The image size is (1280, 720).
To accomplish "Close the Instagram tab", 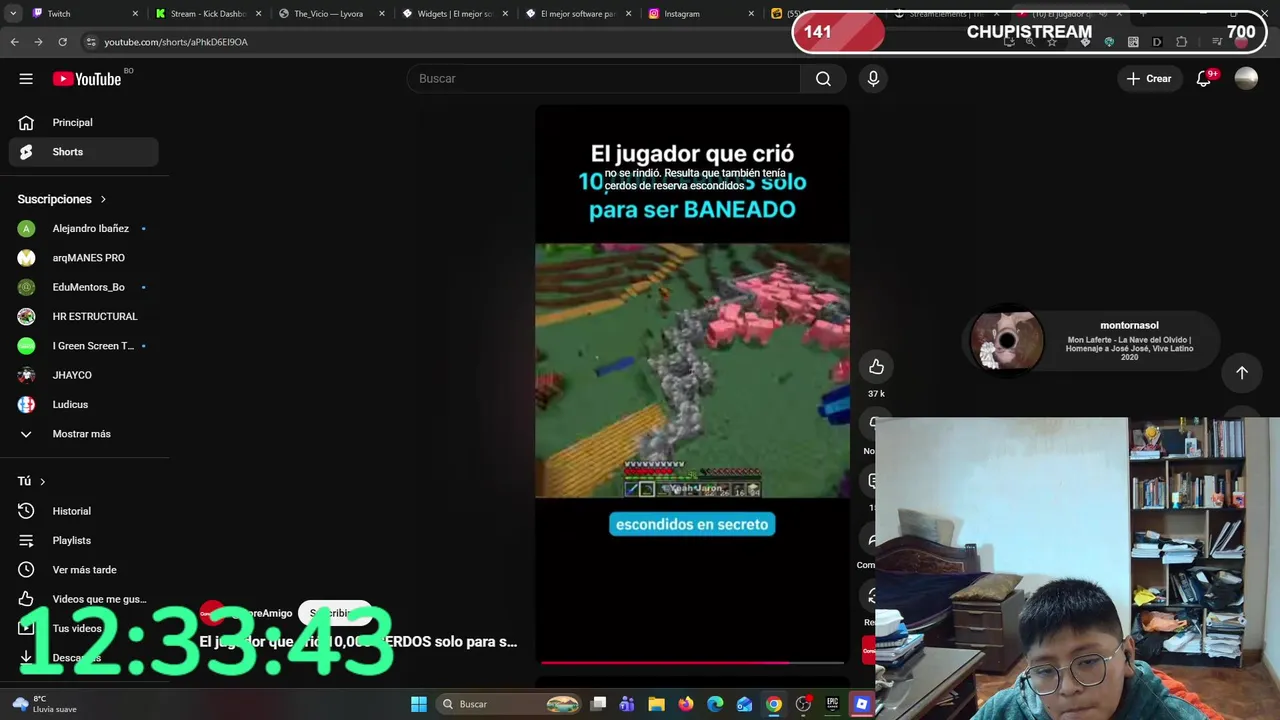I will tap(751, 14).
